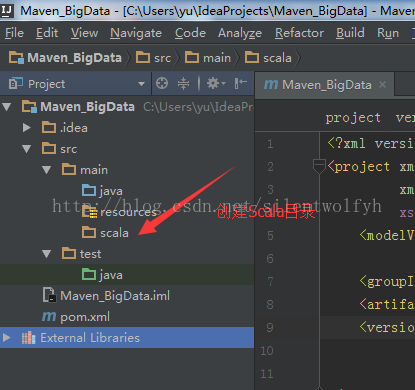Fold the project tag at line 2
415x390 pixels.
319,165
